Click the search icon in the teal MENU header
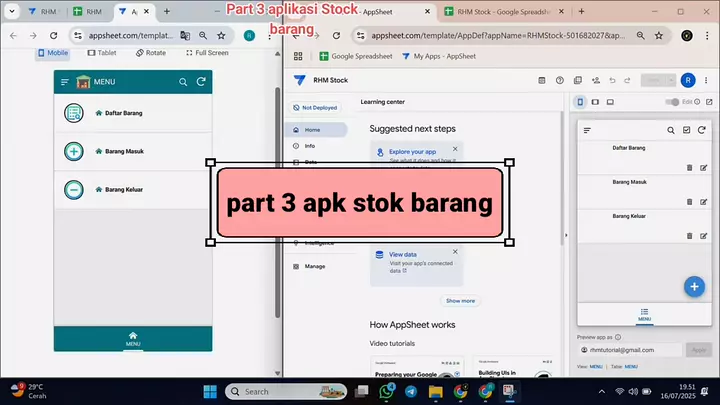The width and height of the screenshot is (720, 405). point(182,82)
